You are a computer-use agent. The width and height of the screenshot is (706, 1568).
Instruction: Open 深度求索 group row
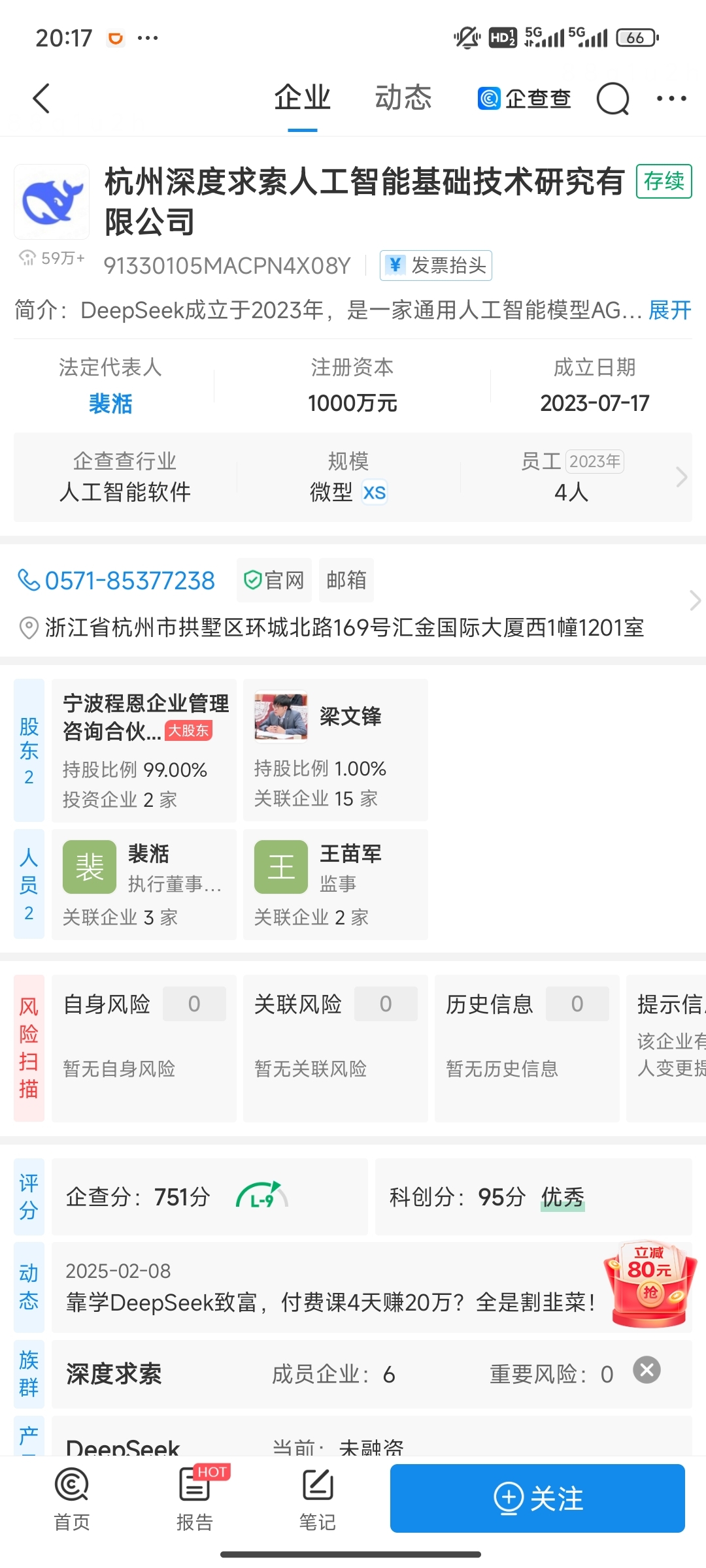[371, 1374]
